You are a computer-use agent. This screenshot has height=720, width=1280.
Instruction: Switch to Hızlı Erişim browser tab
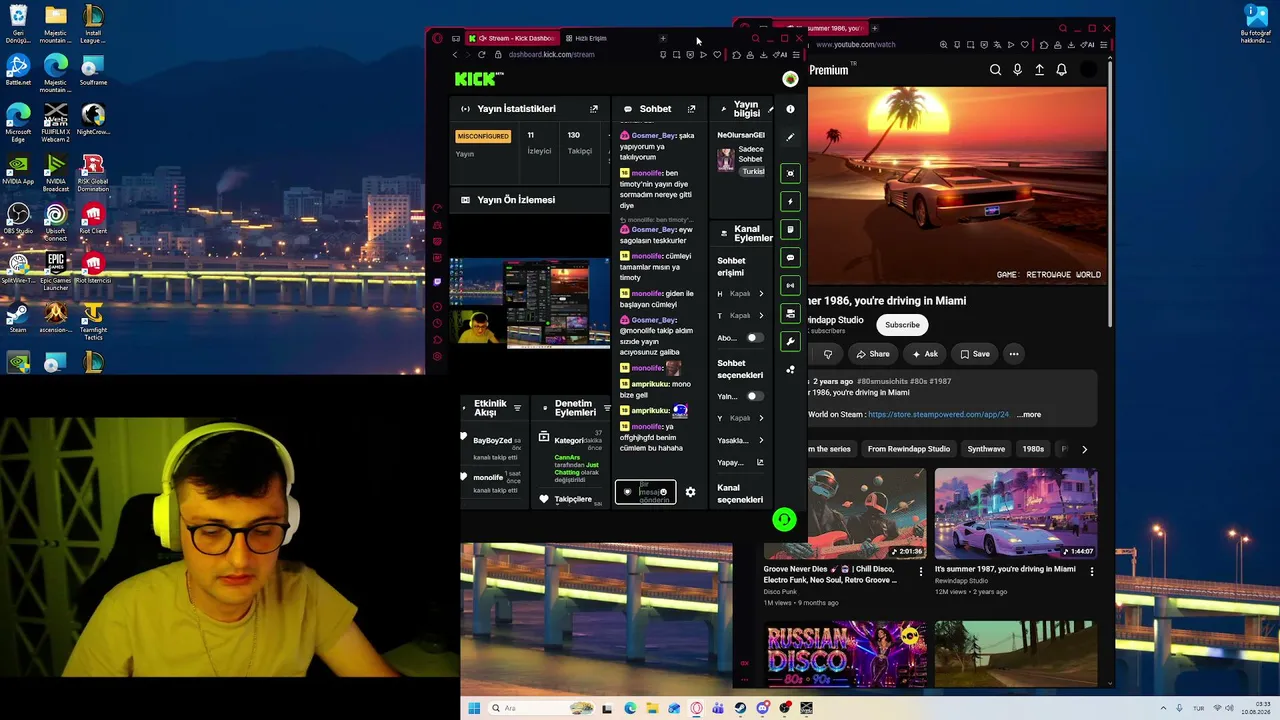(590, 38)
